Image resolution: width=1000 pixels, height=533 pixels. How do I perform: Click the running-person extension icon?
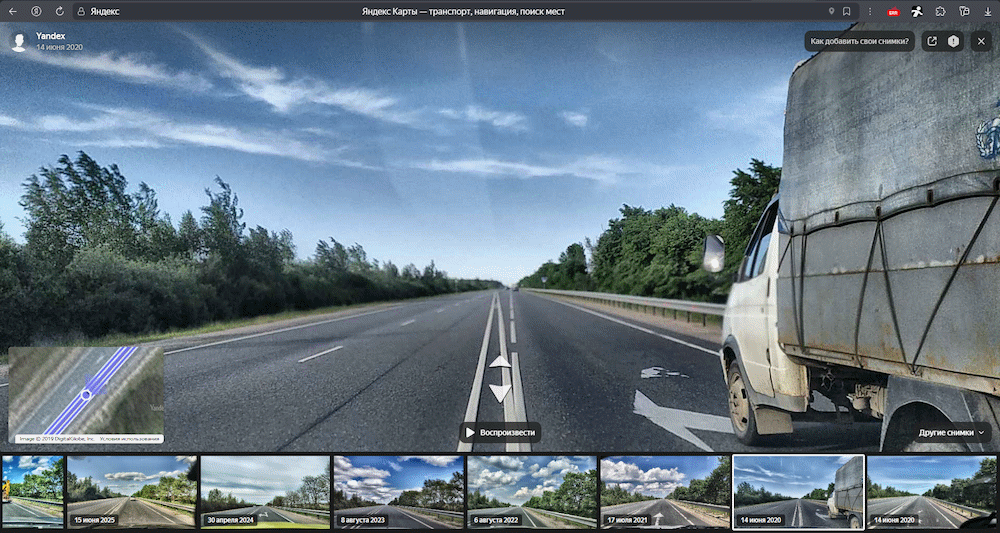coord(917,11)
